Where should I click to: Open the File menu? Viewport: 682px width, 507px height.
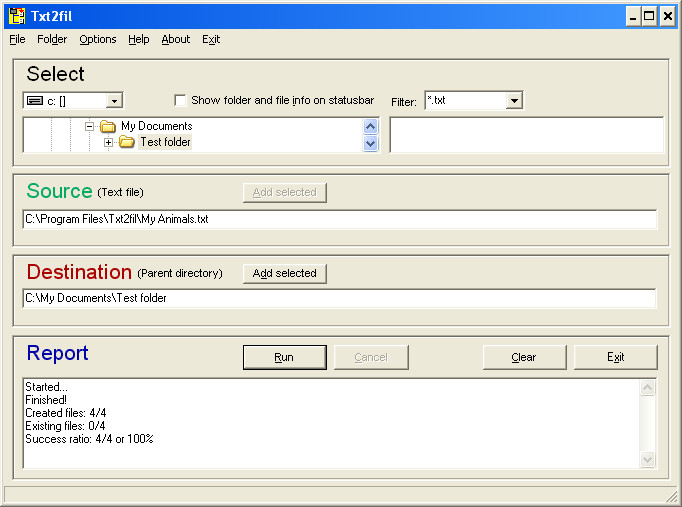[17, 39]
